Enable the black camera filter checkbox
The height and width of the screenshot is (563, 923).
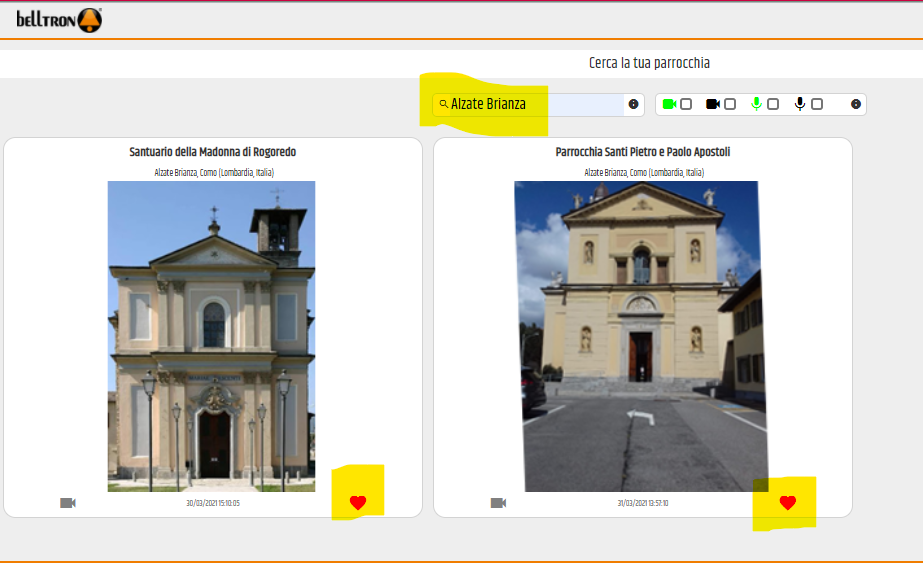(x=730, y=104)
